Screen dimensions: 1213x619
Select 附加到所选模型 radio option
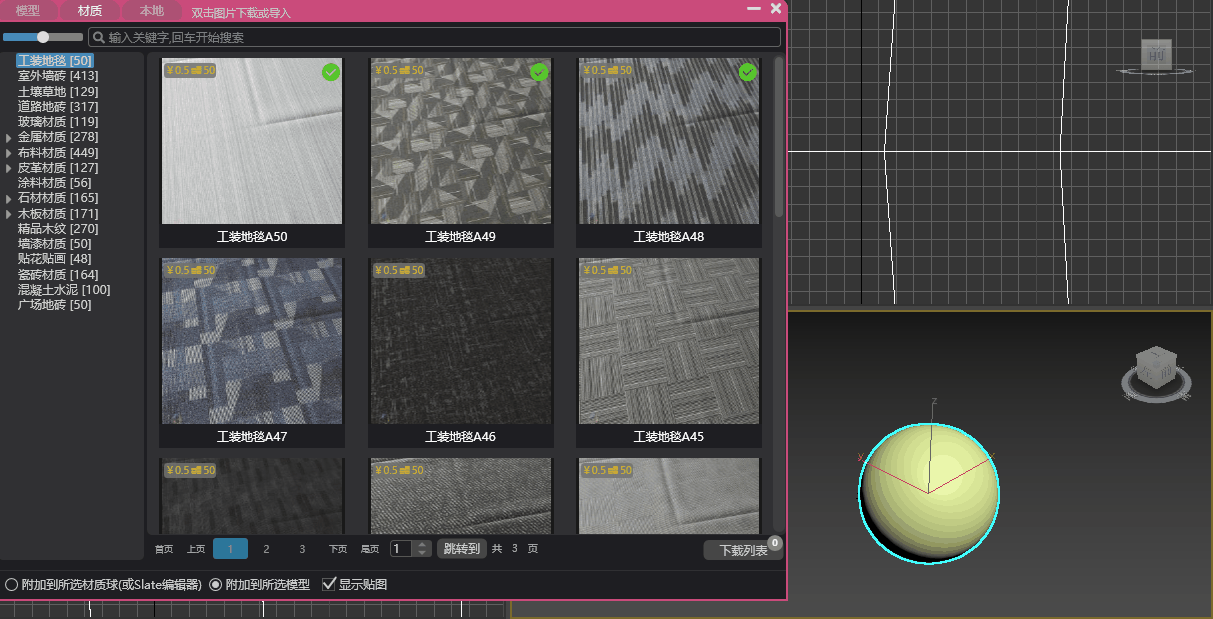click(x=215, y=585)
